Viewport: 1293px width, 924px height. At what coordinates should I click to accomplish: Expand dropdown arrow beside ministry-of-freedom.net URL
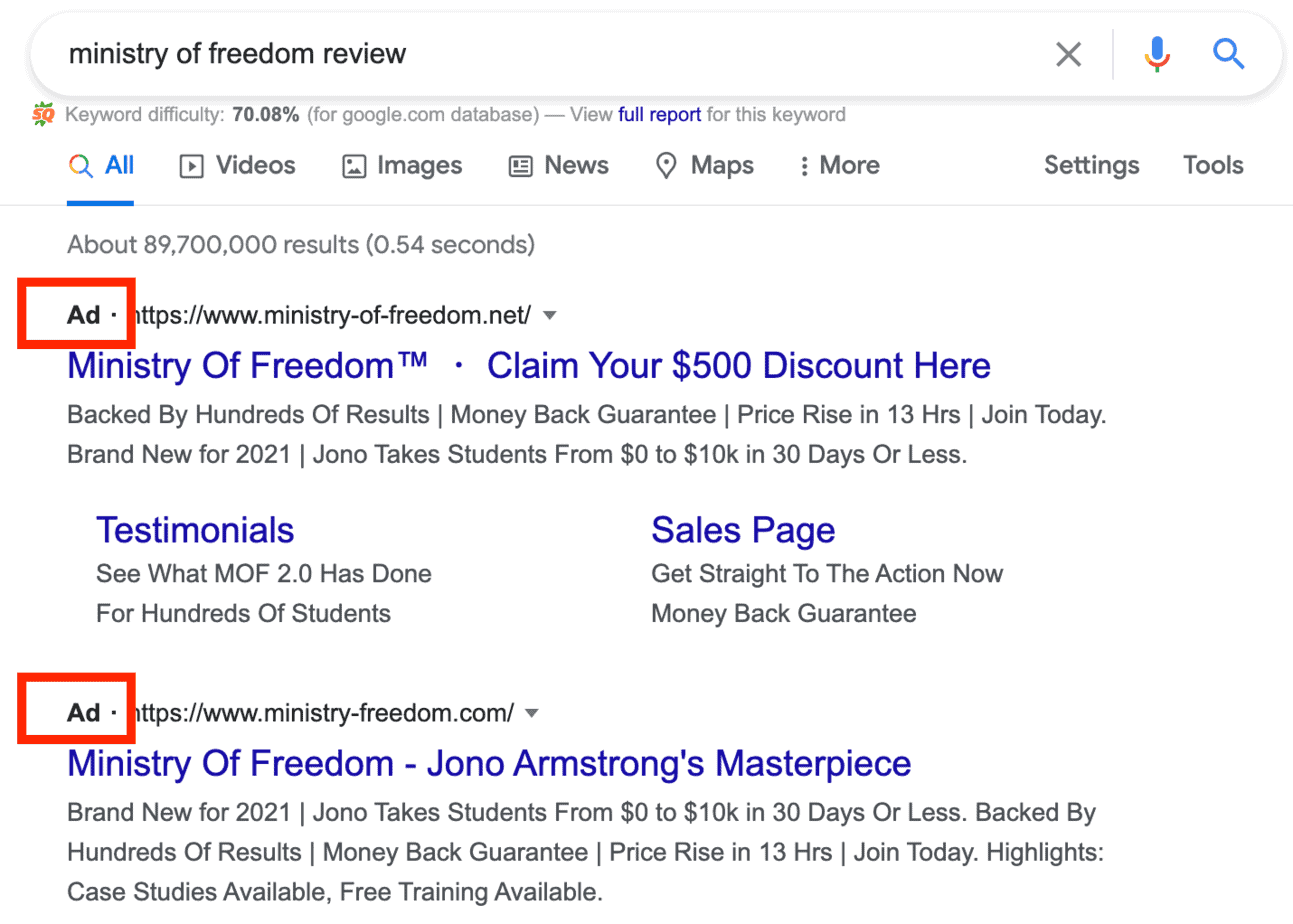coord(548,317)
